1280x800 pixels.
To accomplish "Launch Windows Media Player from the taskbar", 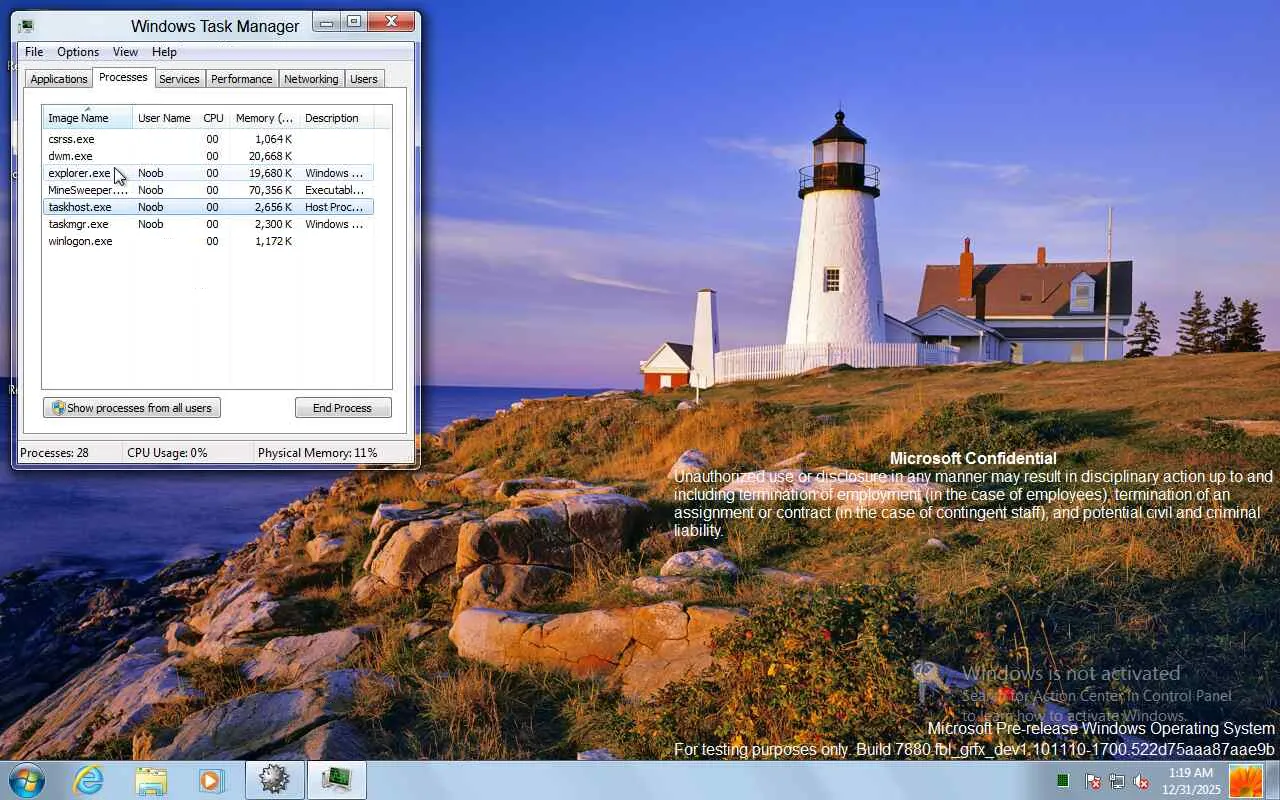I will 212,780.
